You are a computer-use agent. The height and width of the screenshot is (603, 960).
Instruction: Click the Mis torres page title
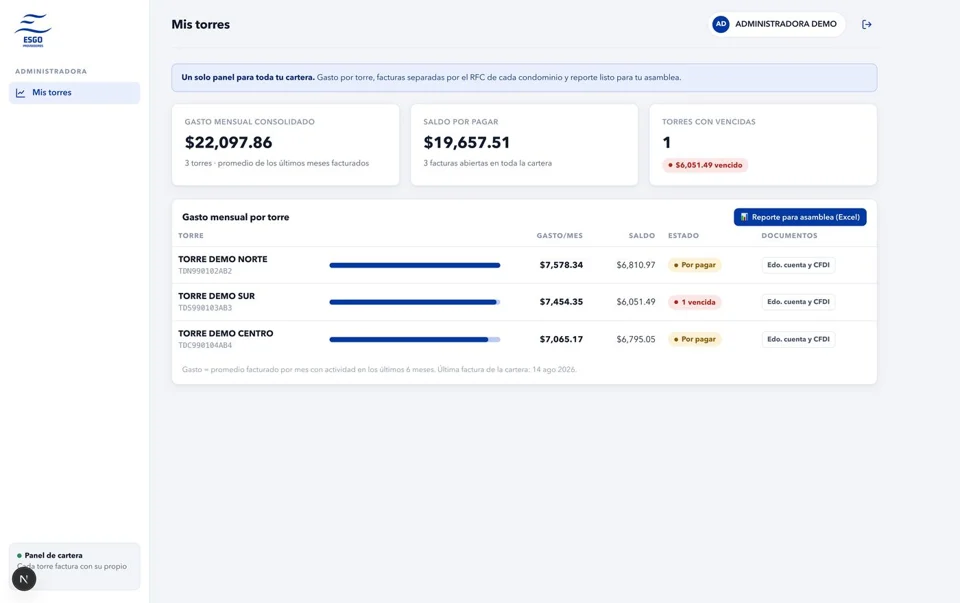pyautogui.click(x=201, y=24)
